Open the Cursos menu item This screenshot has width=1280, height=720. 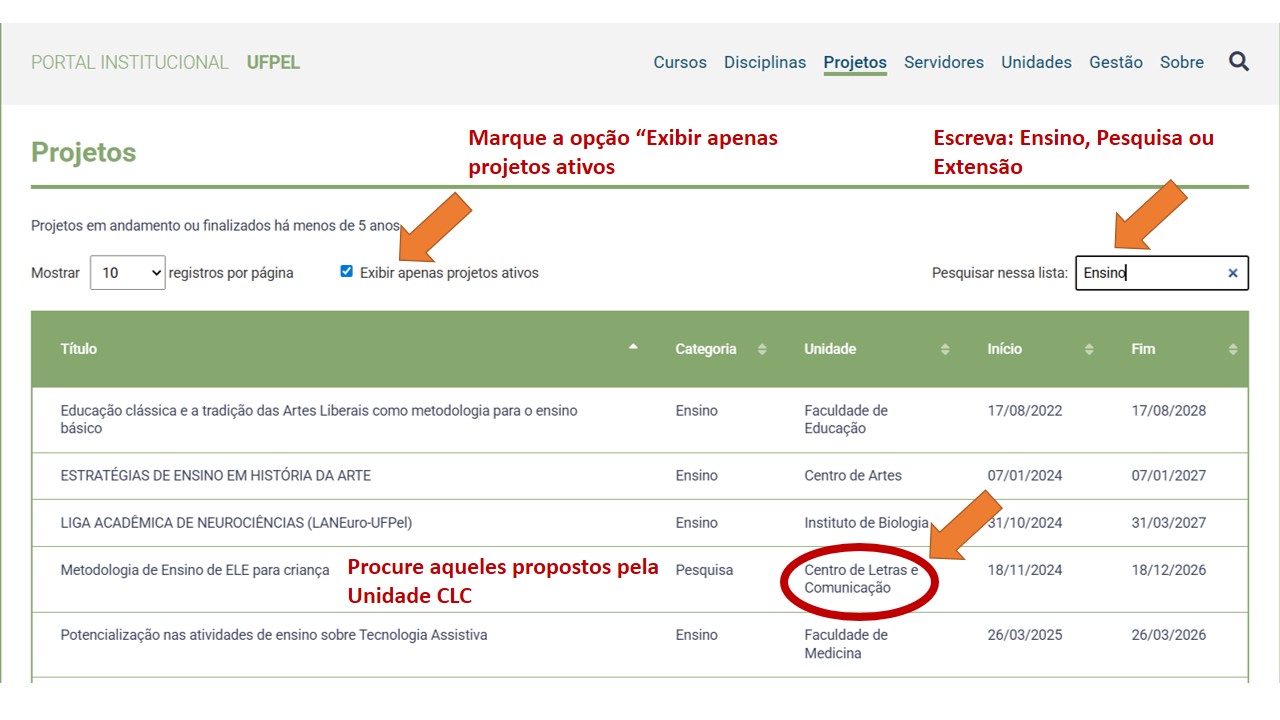(680, 62)
